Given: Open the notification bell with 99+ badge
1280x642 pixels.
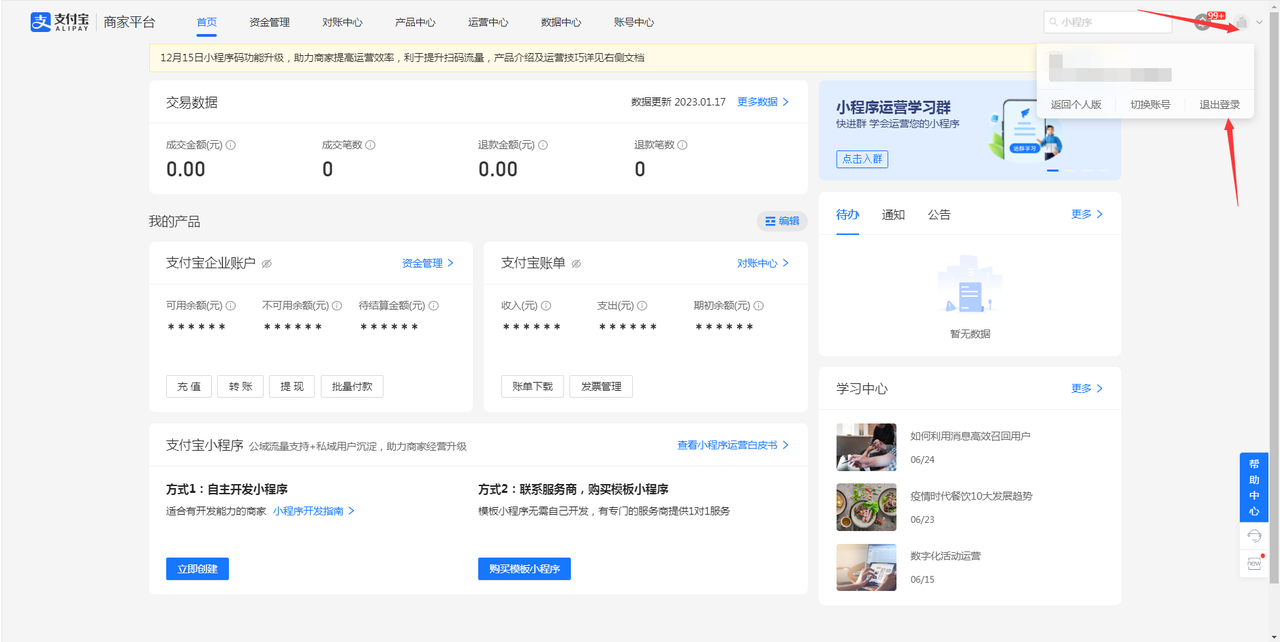Looking at the screenshot, I should [x=1204, y=22].
